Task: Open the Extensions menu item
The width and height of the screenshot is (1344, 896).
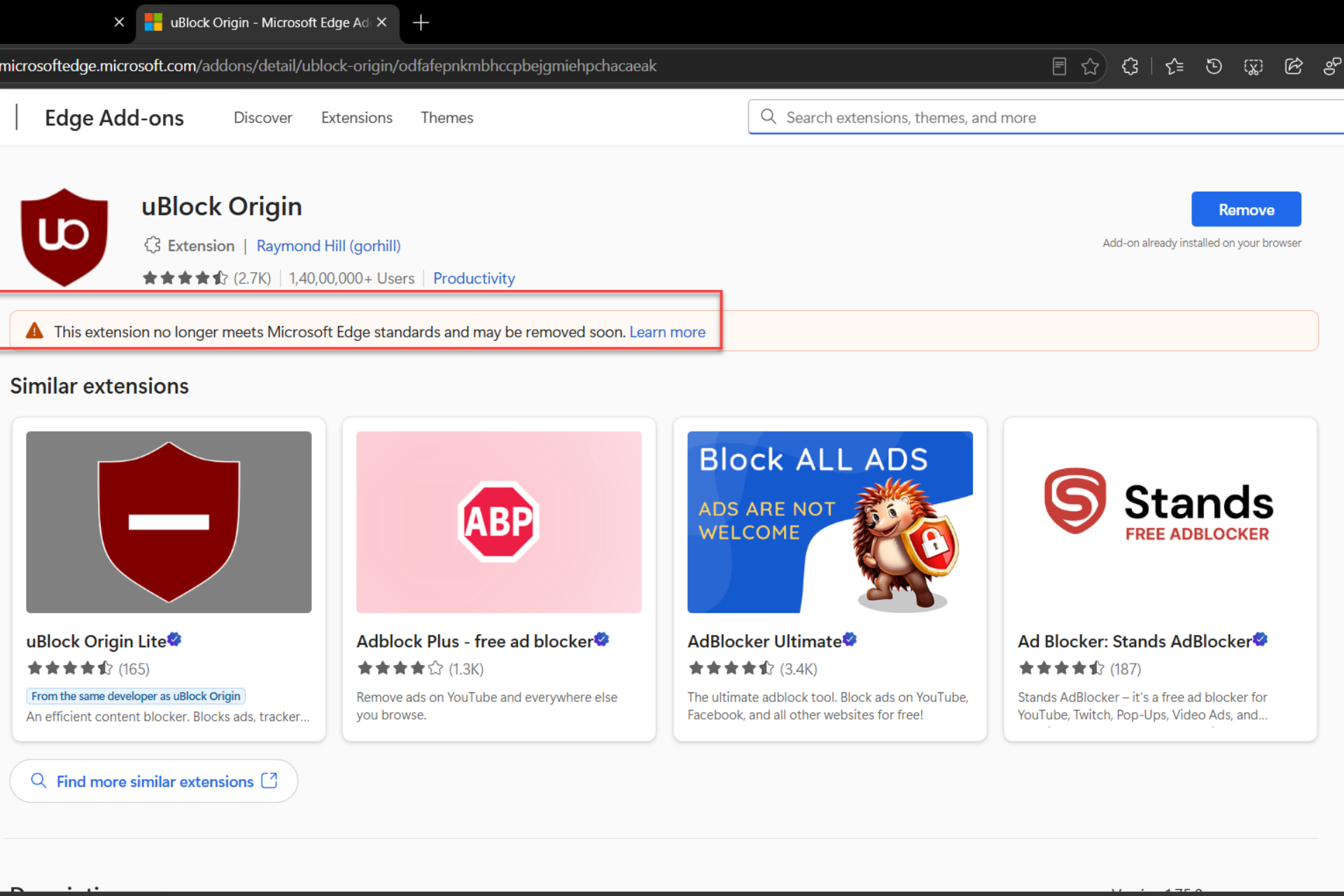Action: coord(357,118)
